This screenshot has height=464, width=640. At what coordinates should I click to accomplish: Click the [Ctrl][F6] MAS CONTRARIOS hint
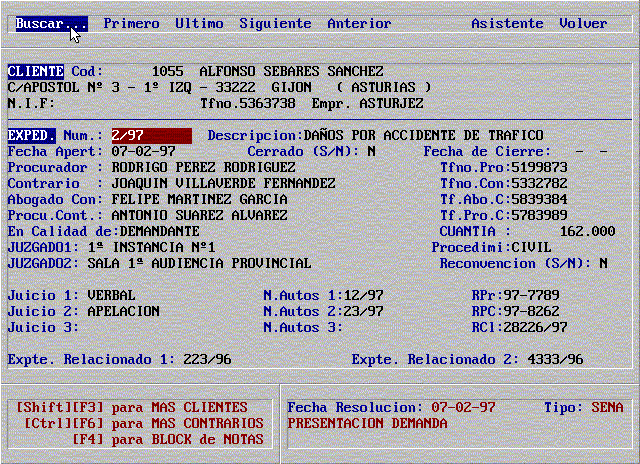143,423
